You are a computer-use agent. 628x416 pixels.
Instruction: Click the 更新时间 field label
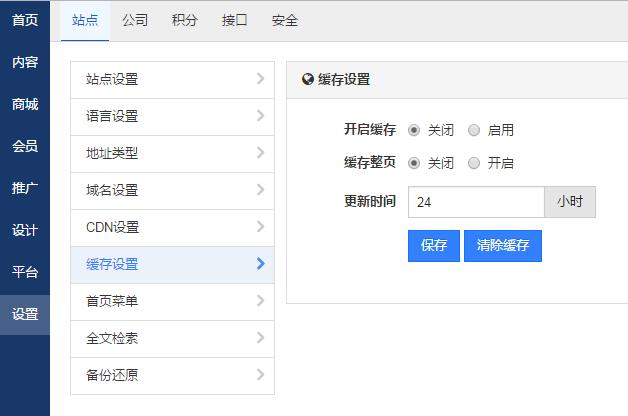coord(370,201)
